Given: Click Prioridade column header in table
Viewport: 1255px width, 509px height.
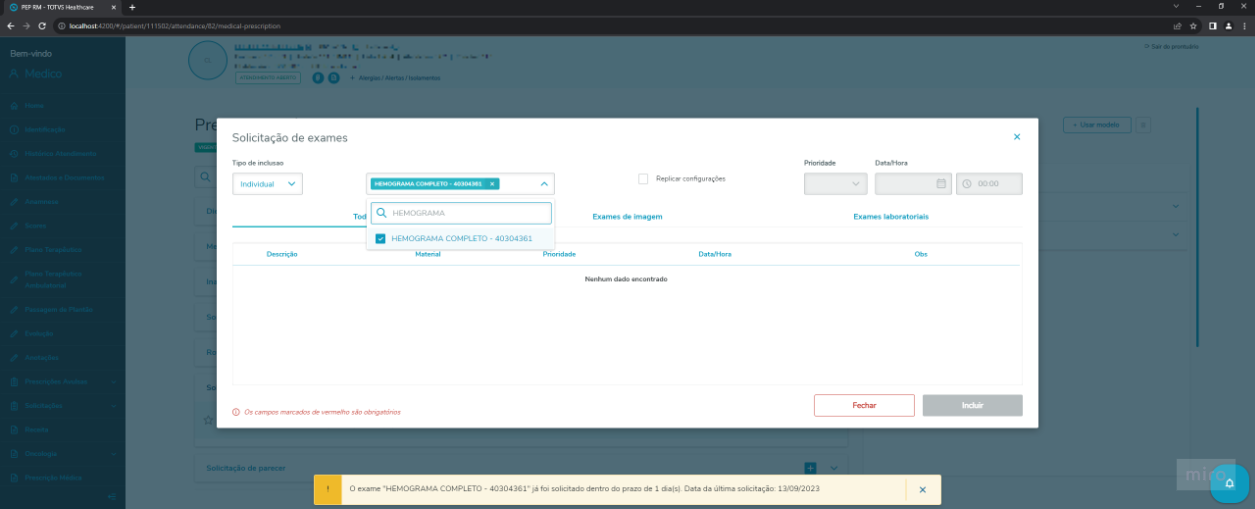Looking at the screenshot, I should click(x=559, y=254).
